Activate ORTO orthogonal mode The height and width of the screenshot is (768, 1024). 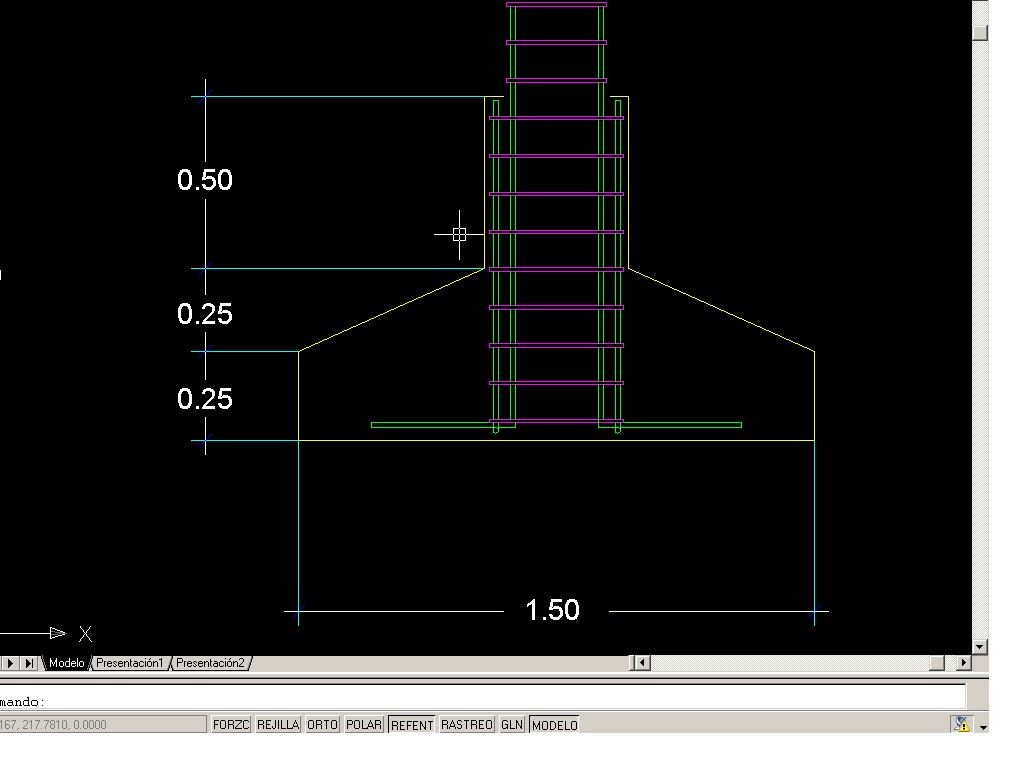pyautogui.click(x=321, y=724)
